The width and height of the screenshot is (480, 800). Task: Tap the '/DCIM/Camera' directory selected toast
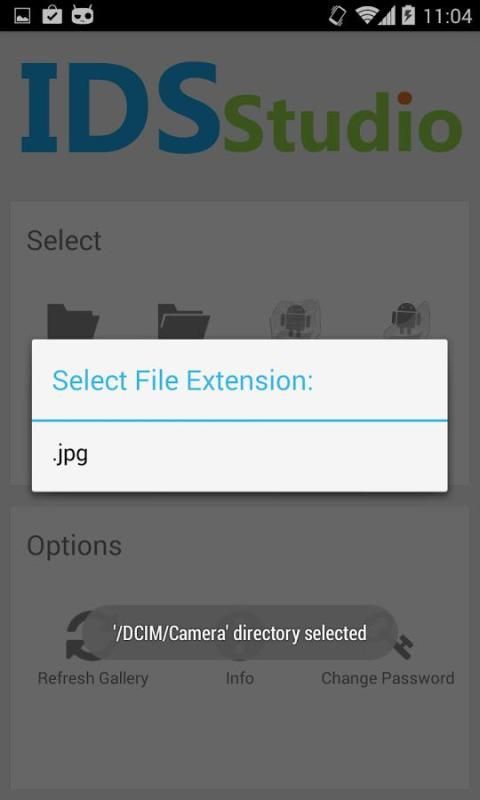pos(240,633)
